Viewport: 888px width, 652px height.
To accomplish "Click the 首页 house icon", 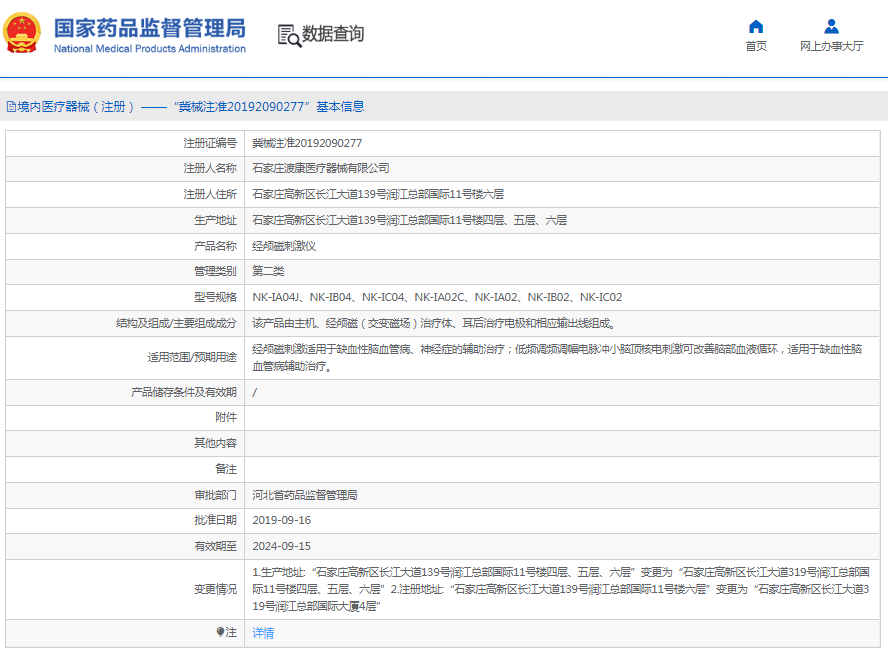I will coord(756,26).
